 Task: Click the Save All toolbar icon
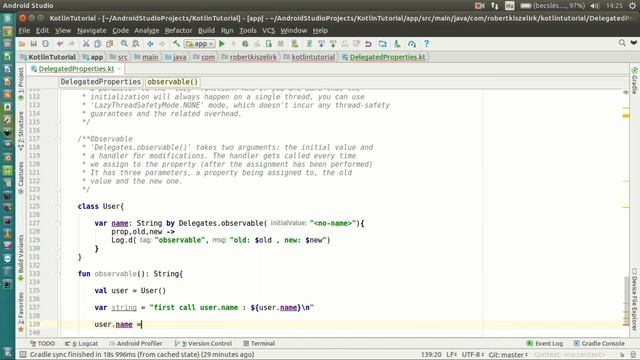click(33, 44)
